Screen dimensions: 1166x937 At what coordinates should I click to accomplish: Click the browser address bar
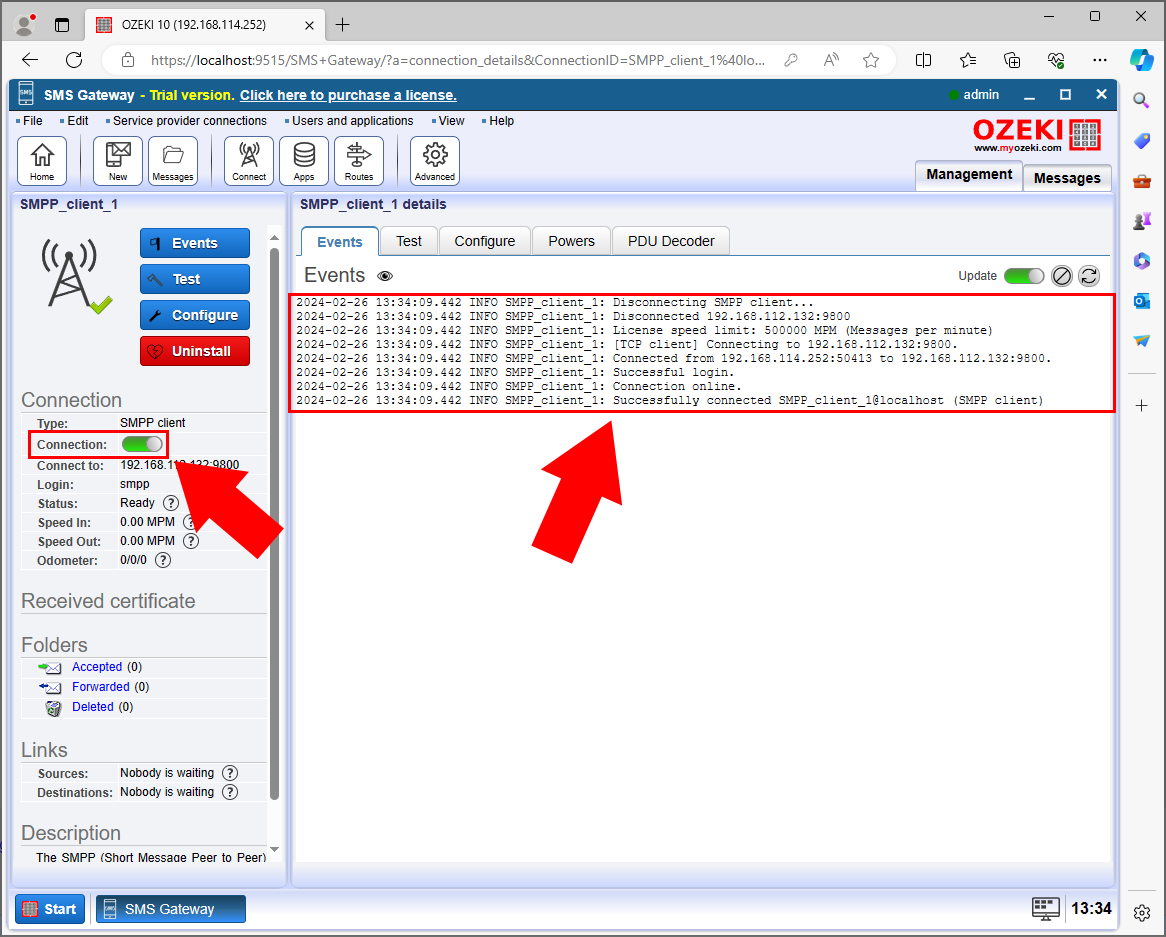[x=457, y=60]
